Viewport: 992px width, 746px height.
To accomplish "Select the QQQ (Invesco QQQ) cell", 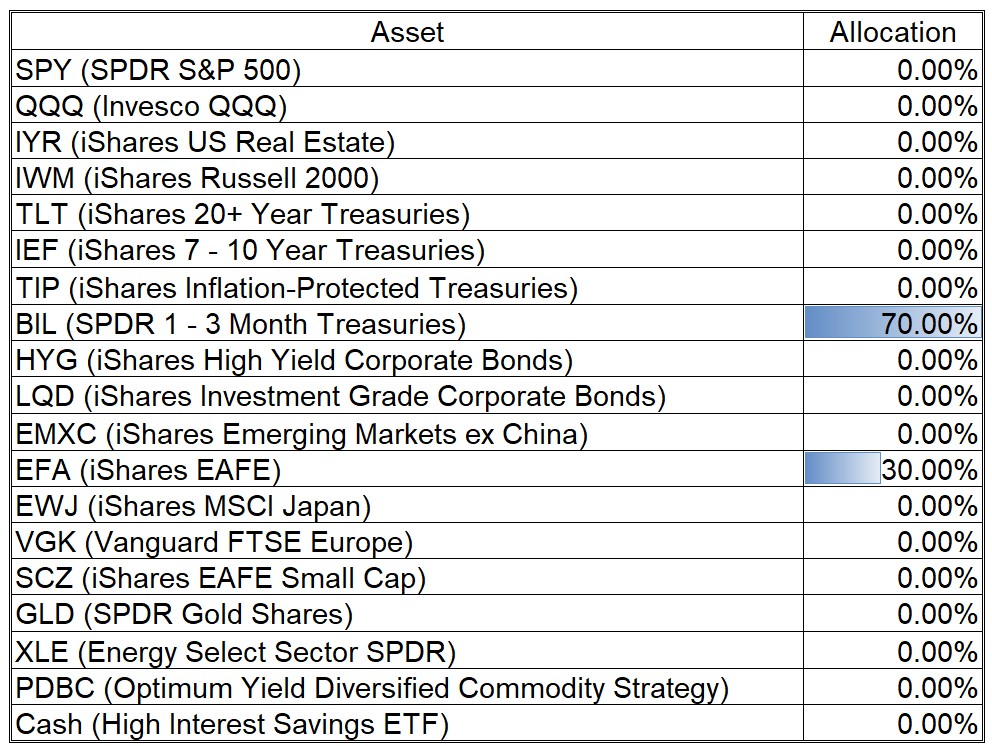I will click(x=151, y=105).
